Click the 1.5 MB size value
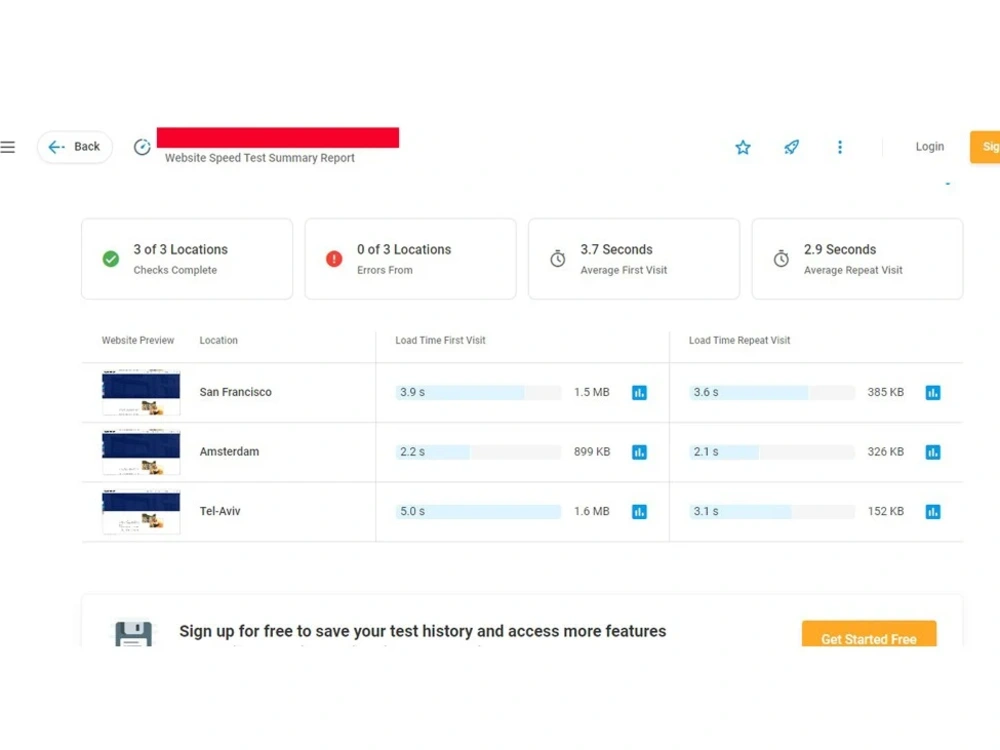This screenshot has width=1000, height=750. click(592, 392)
